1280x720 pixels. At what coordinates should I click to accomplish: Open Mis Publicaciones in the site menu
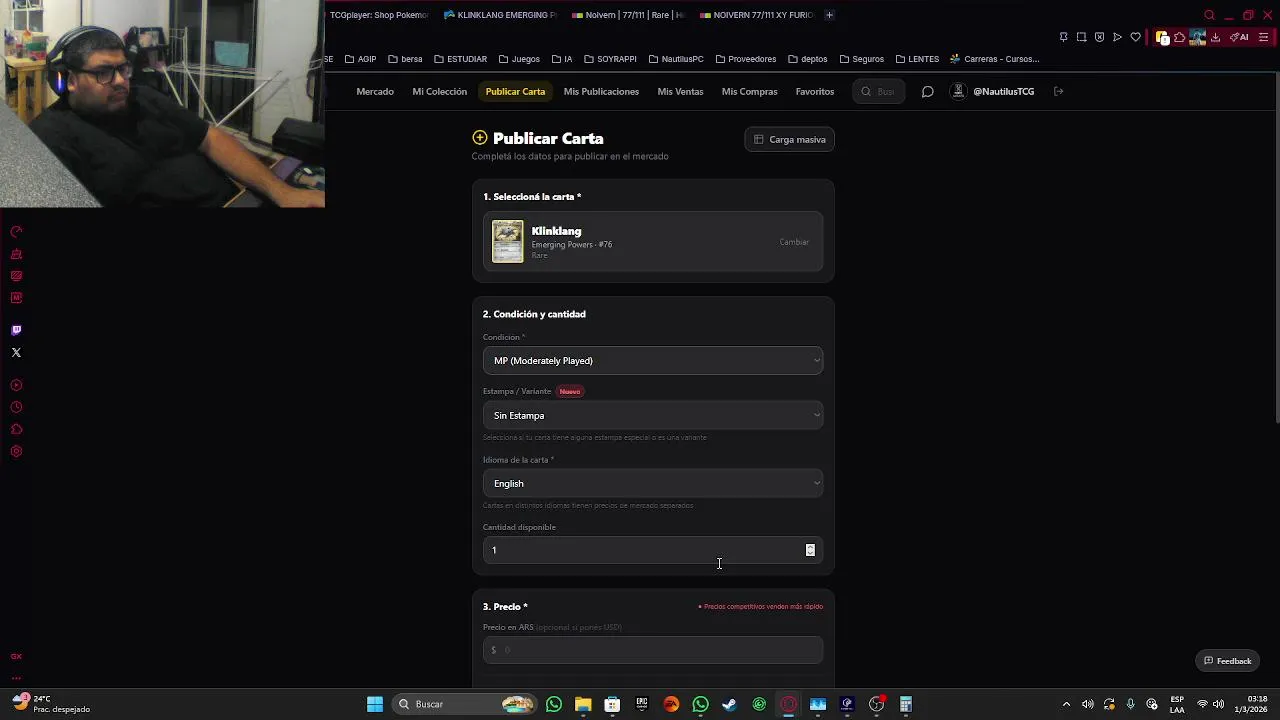[x=601, y=91]
